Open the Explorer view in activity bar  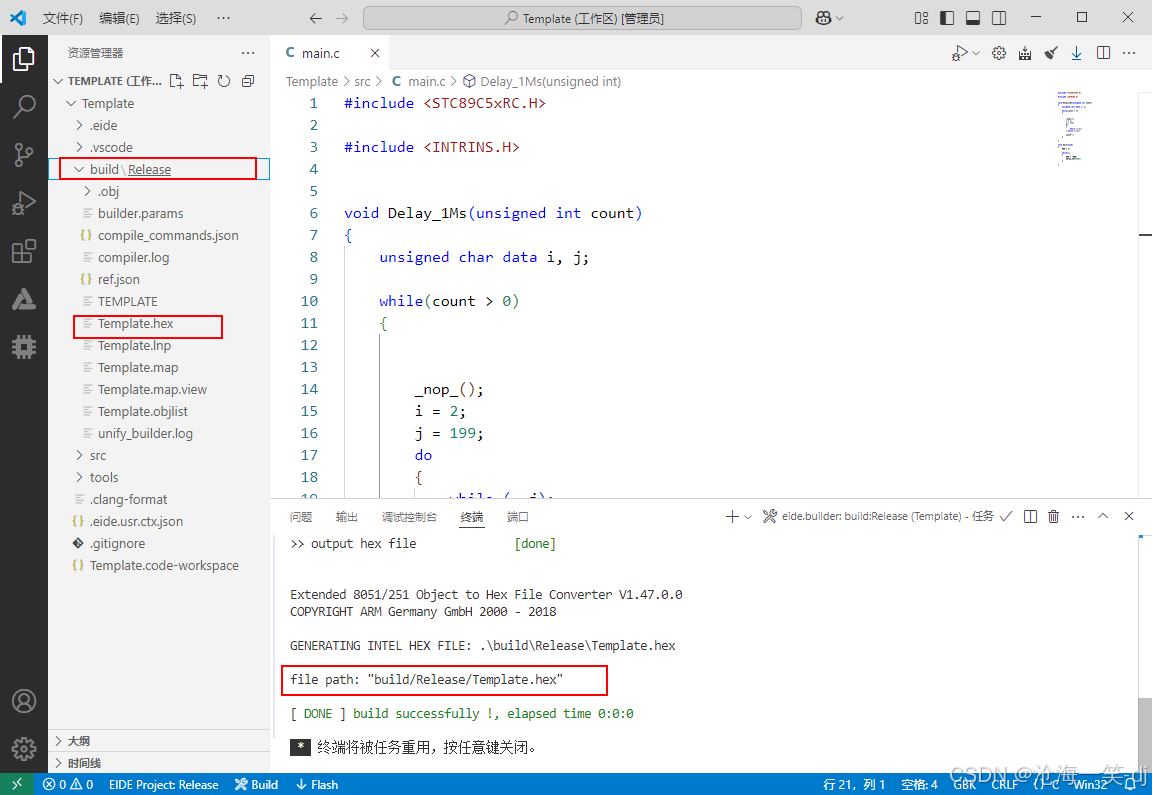[24, 59]
